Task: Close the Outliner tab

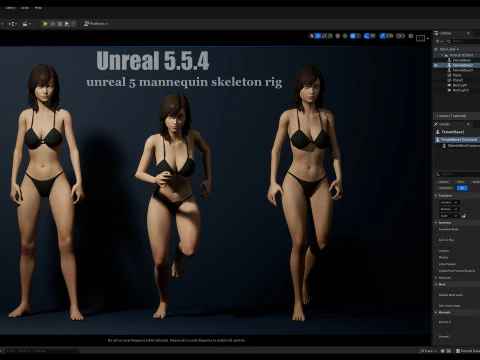Action: click(468, 33)
